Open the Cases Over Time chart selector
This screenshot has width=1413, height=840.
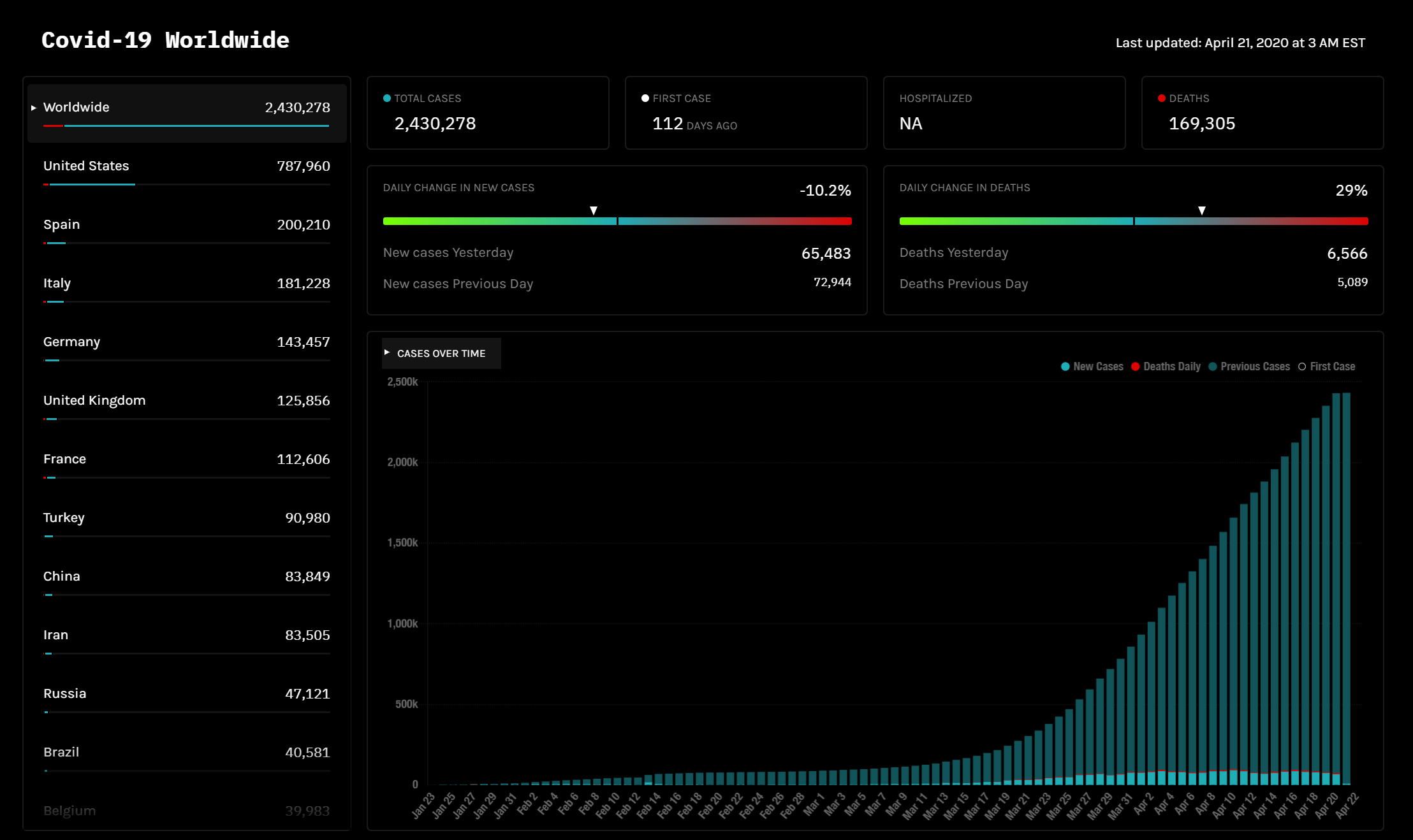[441, 353]
